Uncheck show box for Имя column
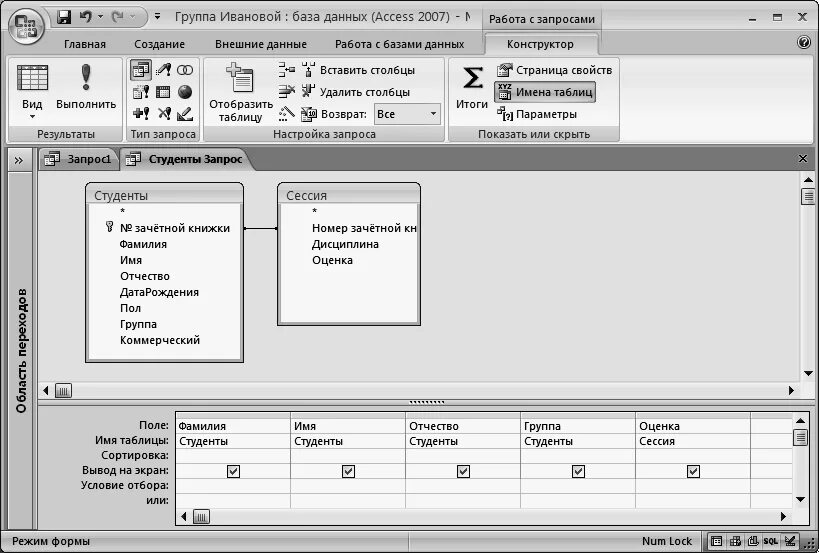The height and width of the screenshot is (553, 819). [348, 471]
